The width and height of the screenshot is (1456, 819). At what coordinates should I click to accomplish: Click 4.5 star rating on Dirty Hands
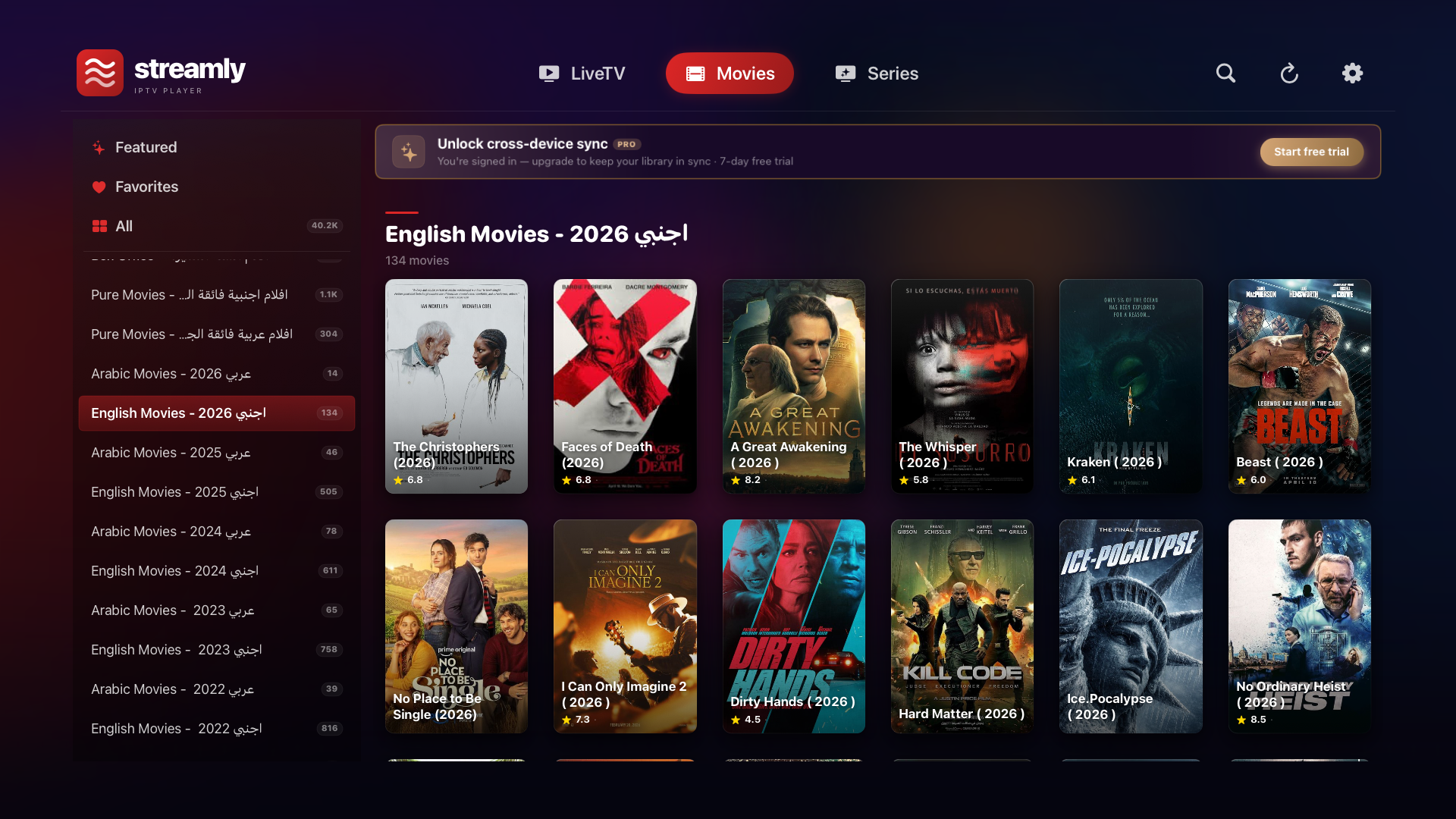pyautogui.click(x=745, y=720)
